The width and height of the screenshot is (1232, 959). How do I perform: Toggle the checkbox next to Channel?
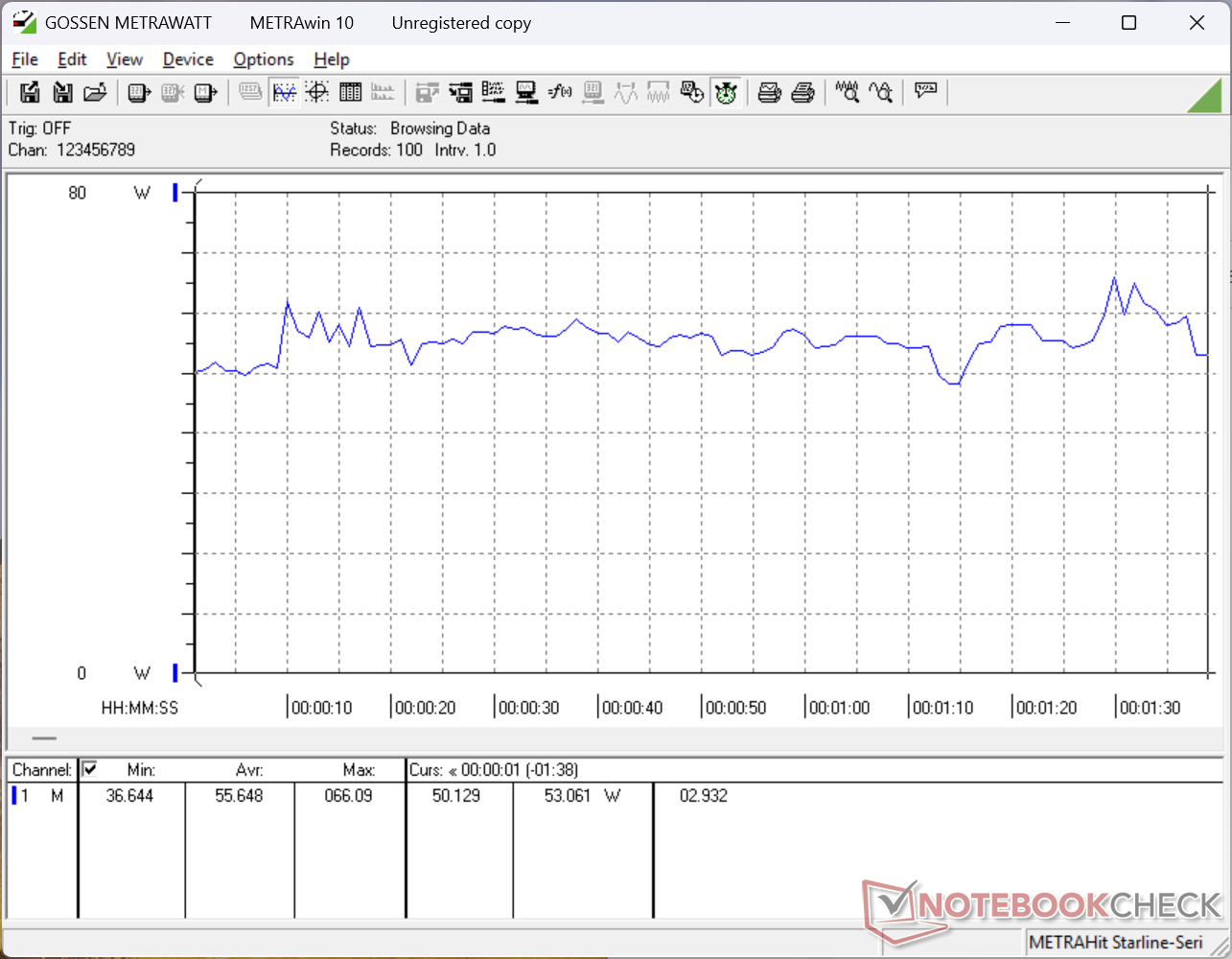coord(90,769)
